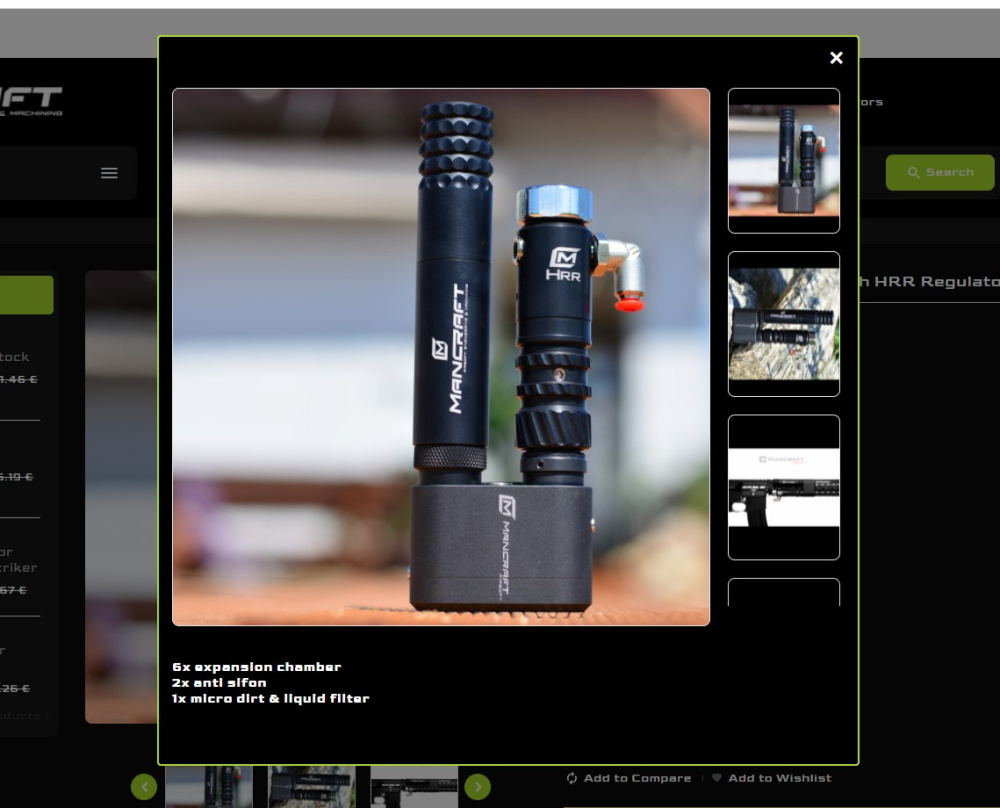
Task: Select the third lightbox thumbnail showing rifle
Action: click(784, 487)
